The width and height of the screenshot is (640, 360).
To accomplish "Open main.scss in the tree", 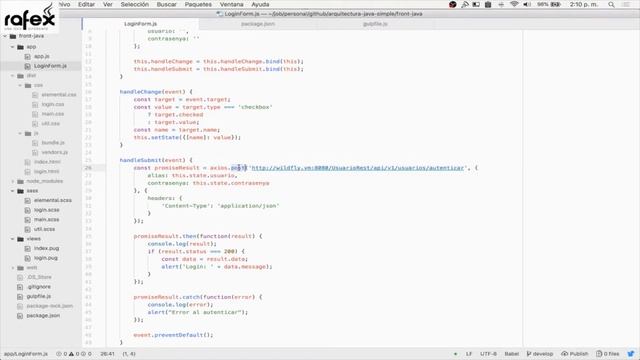I will [47, 220].
